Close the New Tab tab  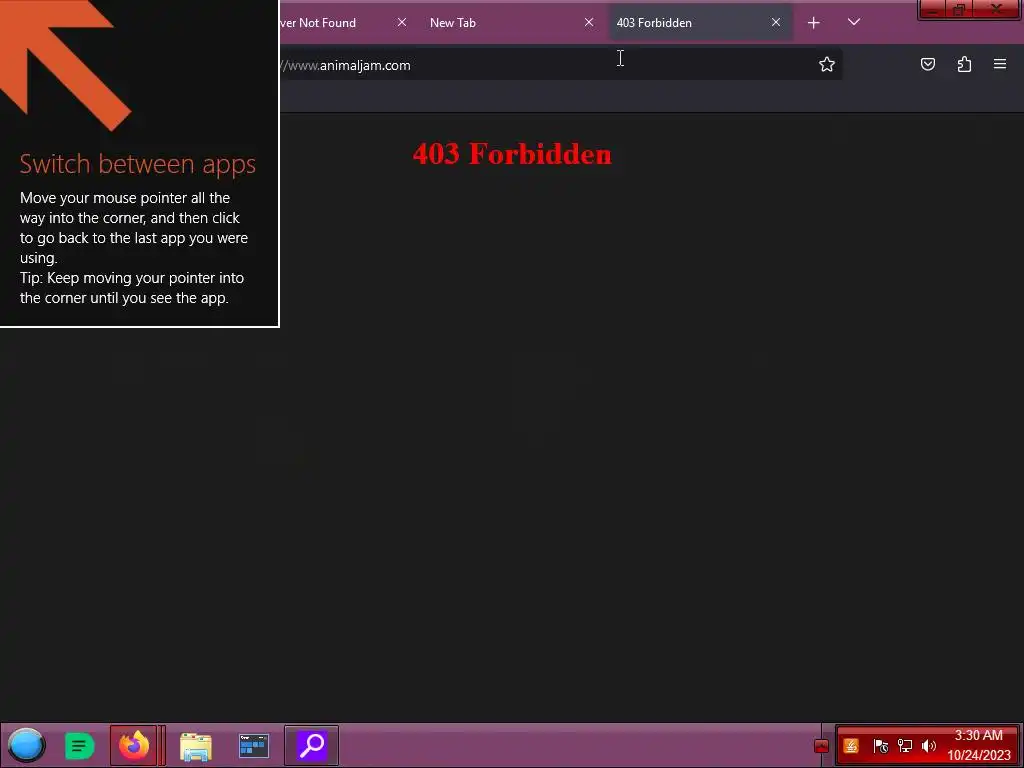click(x=589, y=22)
